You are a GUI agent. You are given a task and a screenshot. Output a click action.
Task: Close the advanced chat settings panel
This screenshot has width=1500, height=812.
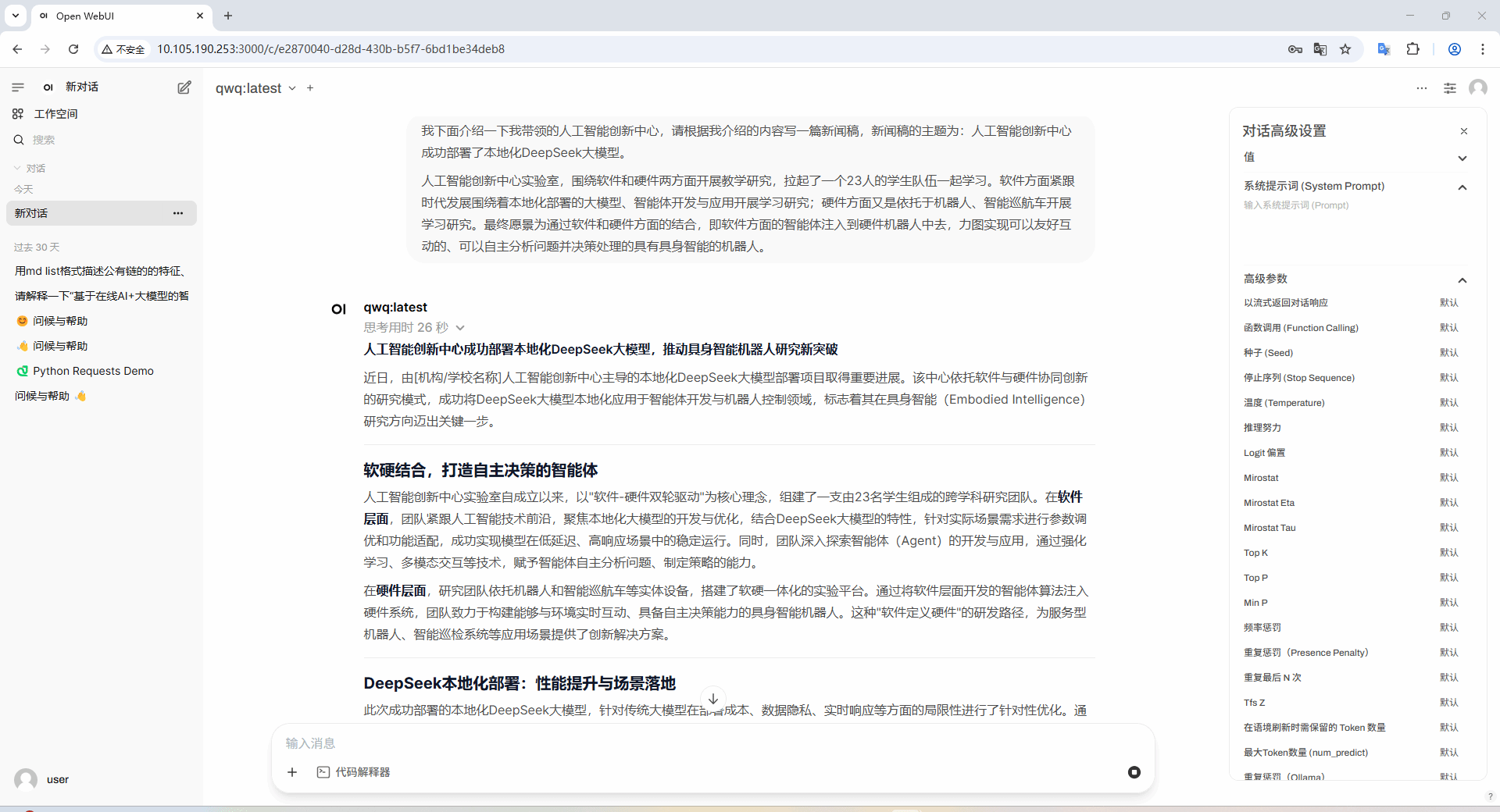point(1463,131)
